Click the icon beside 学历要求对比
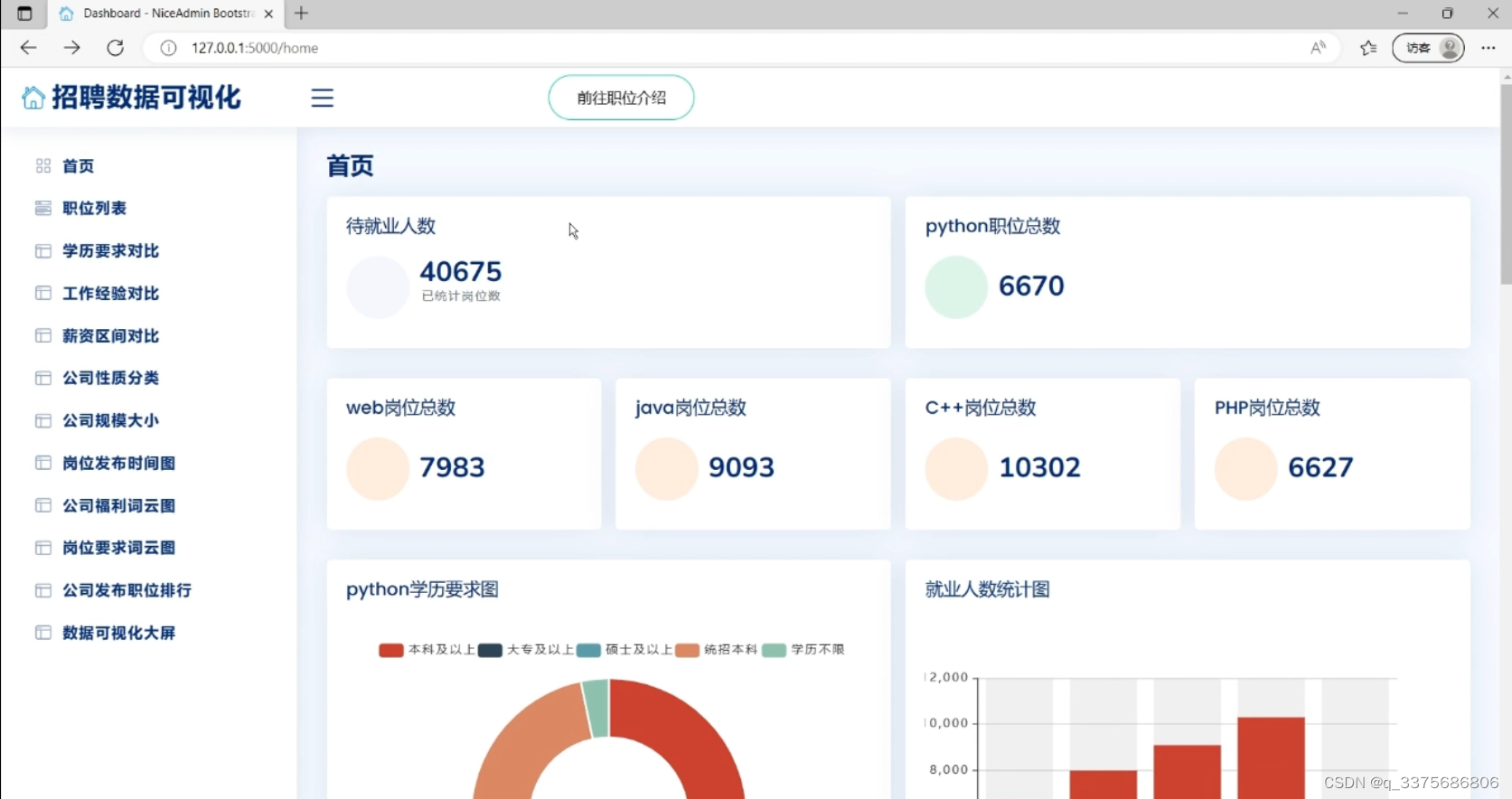Viewport: 1512px width, 799px height. [43, 251]
